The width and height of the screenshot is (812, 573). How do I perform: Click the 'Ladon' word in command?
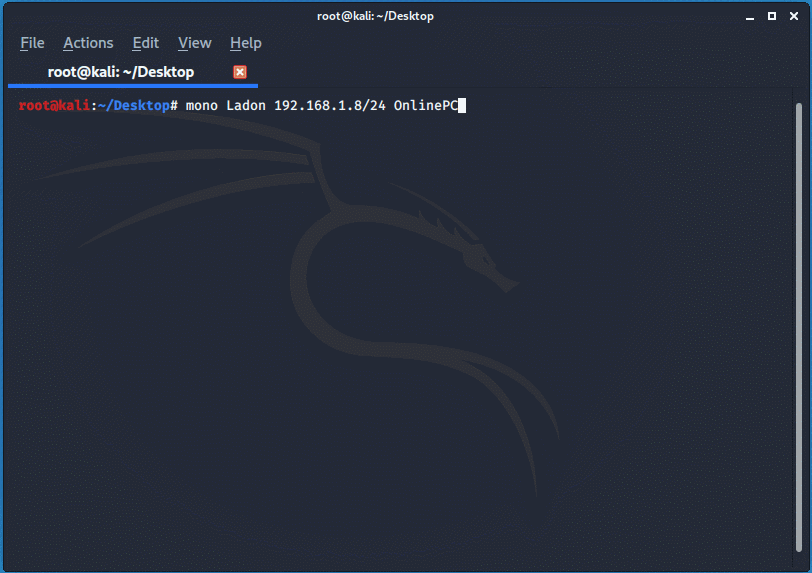tap(246, 106)
